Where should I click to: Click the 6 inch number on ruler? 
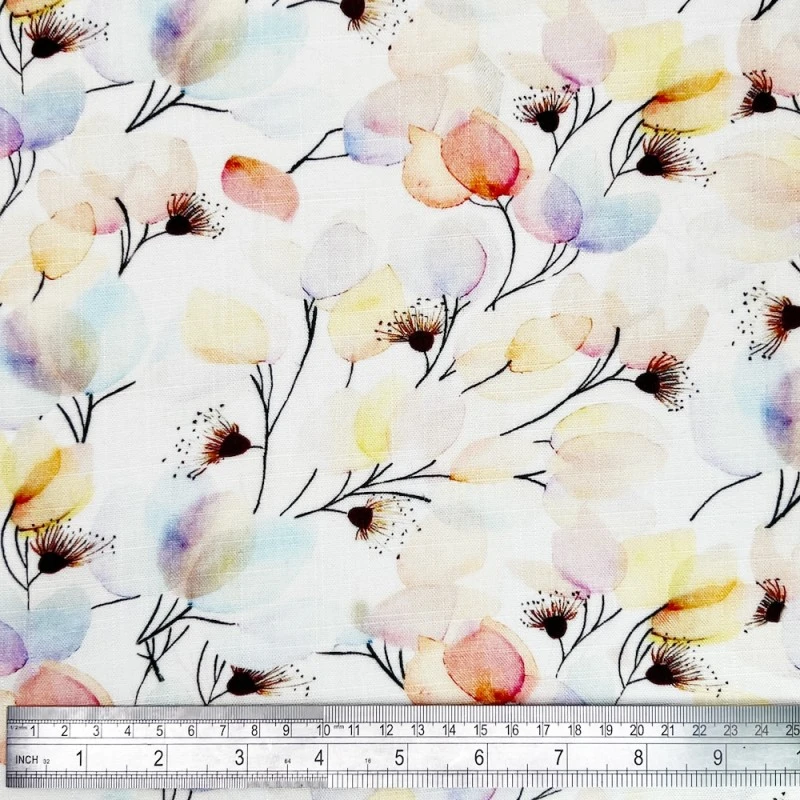click(479, 758)
